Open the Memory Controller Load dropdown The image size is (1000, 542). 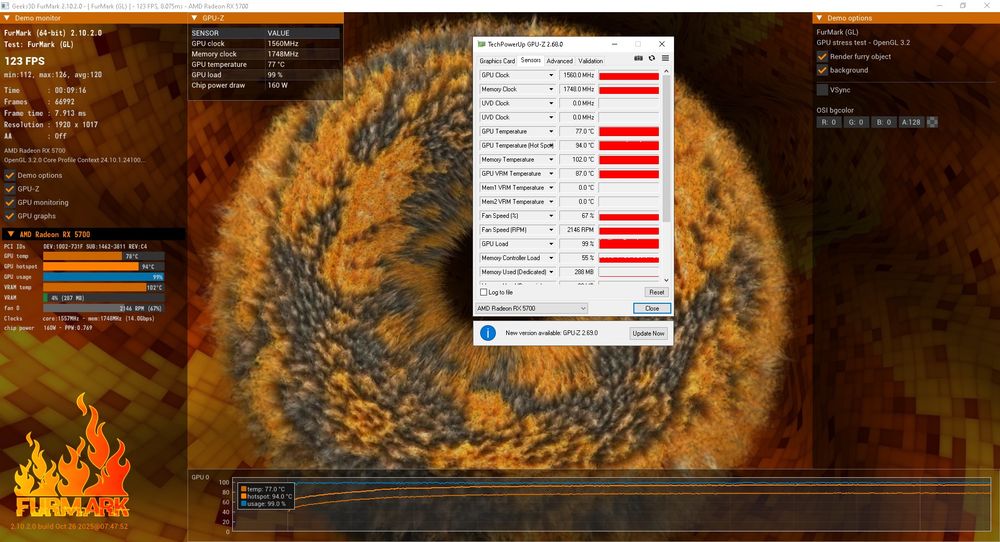(x=551, y=258)
